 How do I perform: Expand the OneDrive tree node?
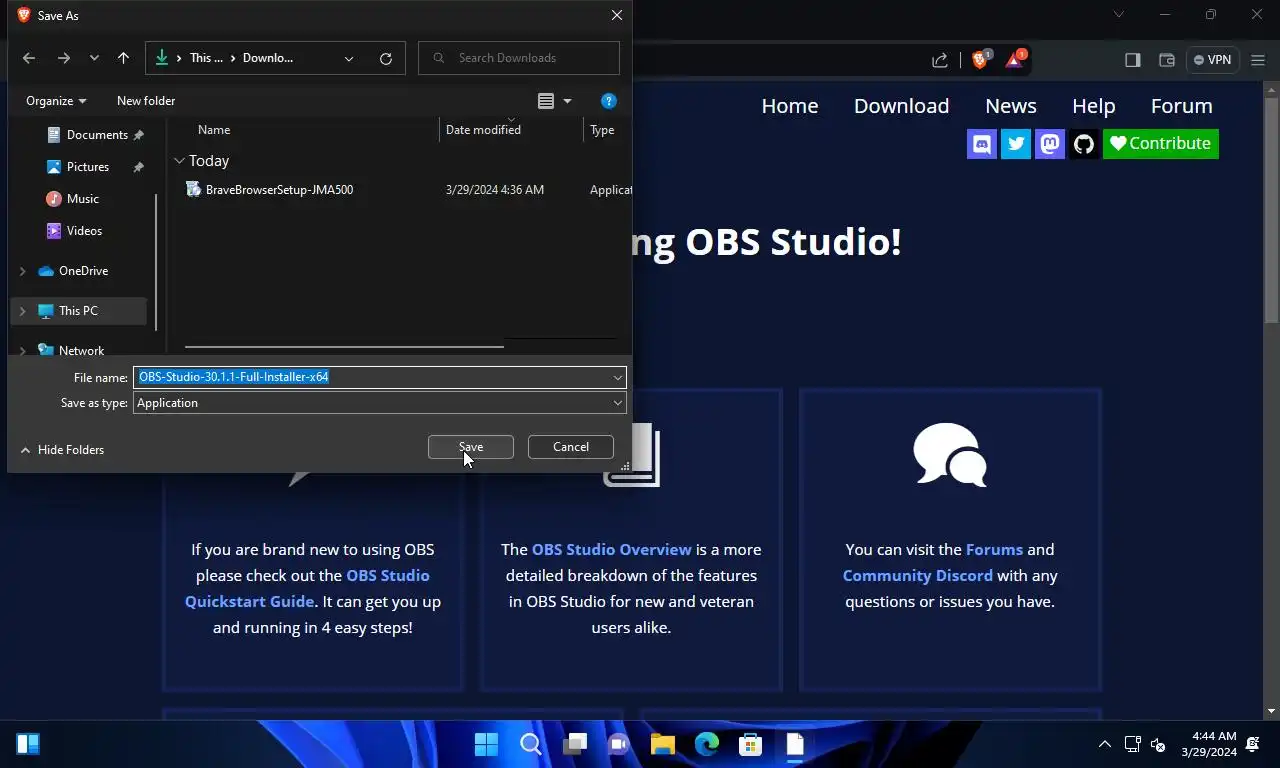point(22,271)
